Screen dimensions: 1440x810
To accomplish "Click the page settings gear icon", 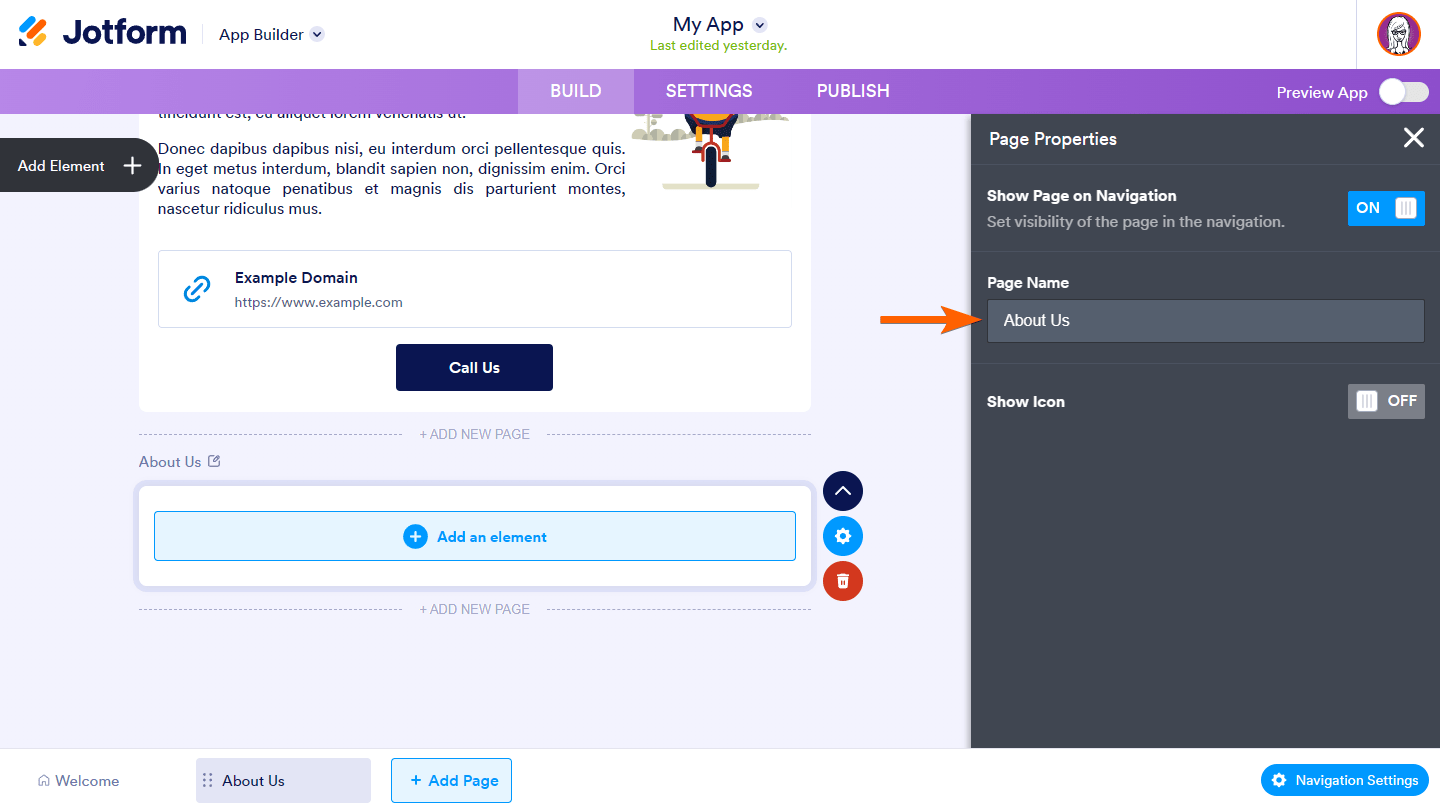I will 843,536.
